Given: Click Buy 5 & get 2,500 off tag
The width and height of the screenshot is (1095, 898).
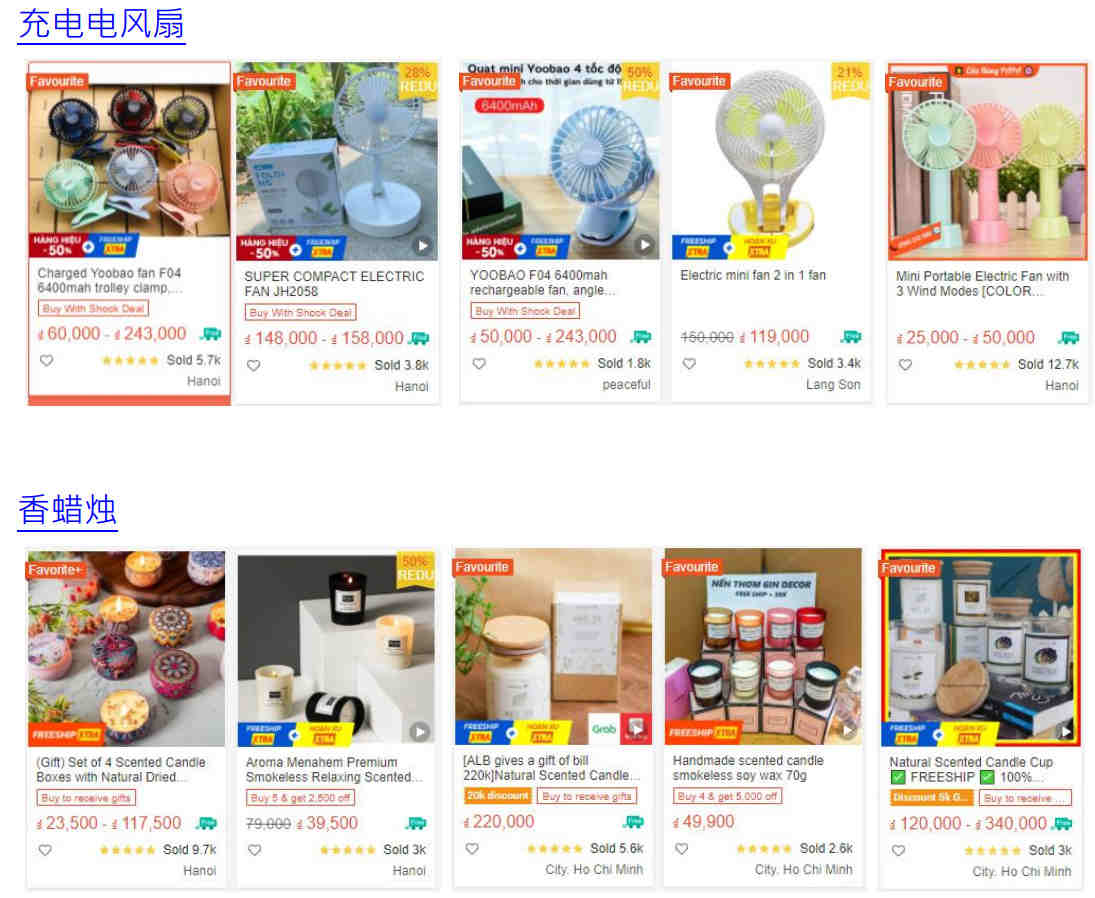Looking at the screenshot, I should click(x=300, y=797).
